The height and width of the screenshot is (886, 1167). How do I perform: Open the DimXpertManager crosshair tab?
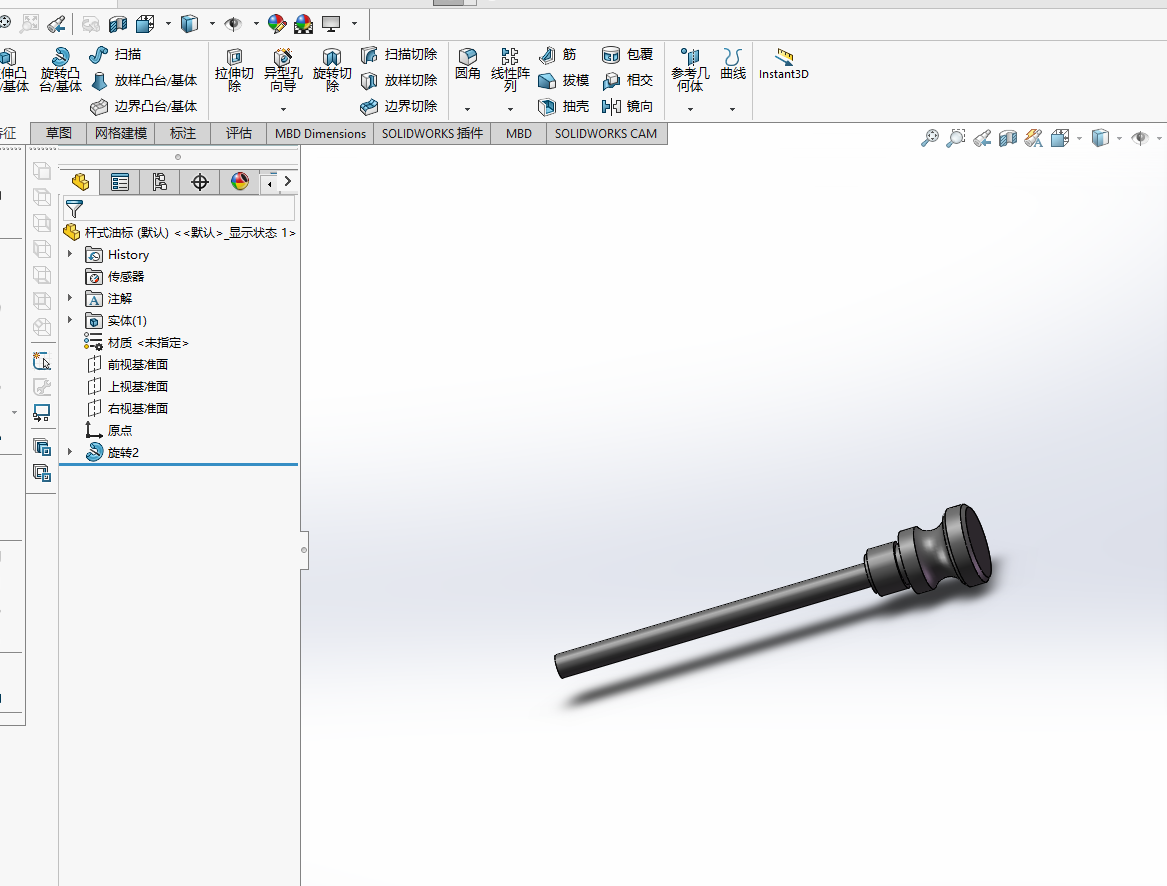[x=199, y=182]
